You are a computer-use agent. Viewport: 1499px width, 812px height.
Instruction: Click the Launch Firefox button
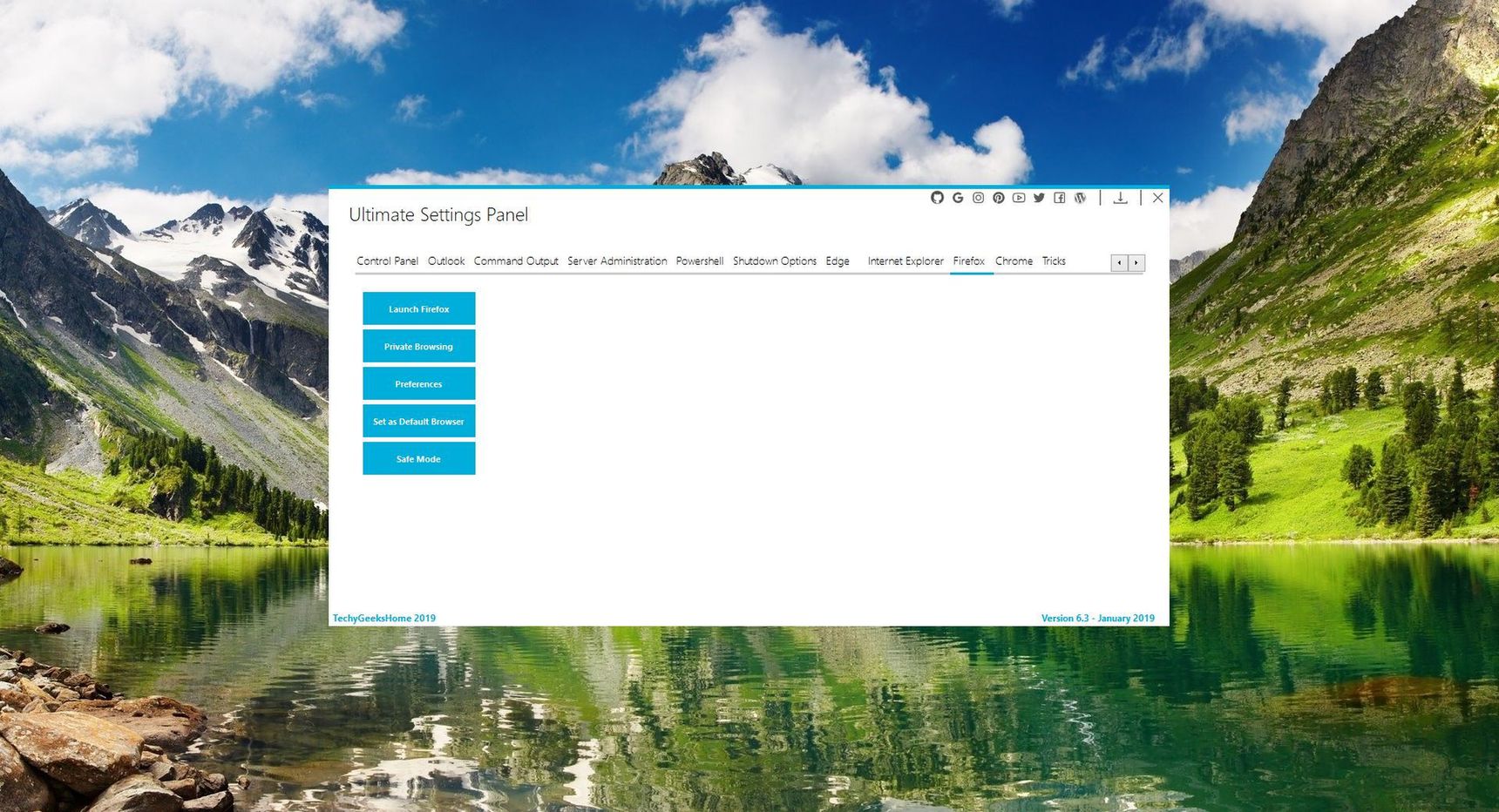tap(419, 308)
